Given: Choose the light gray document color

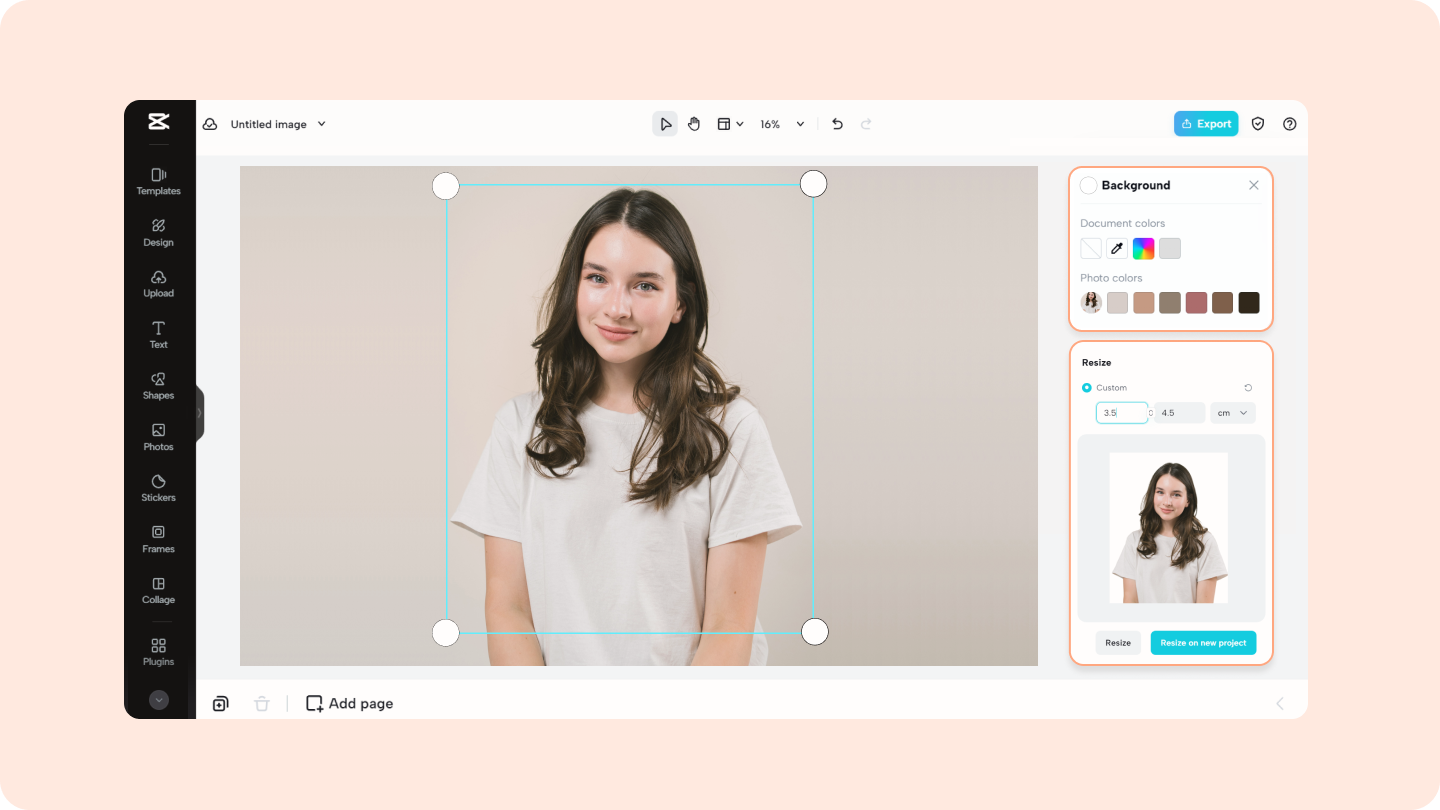Looking at the screenshot, I should tap(1170, 248).
